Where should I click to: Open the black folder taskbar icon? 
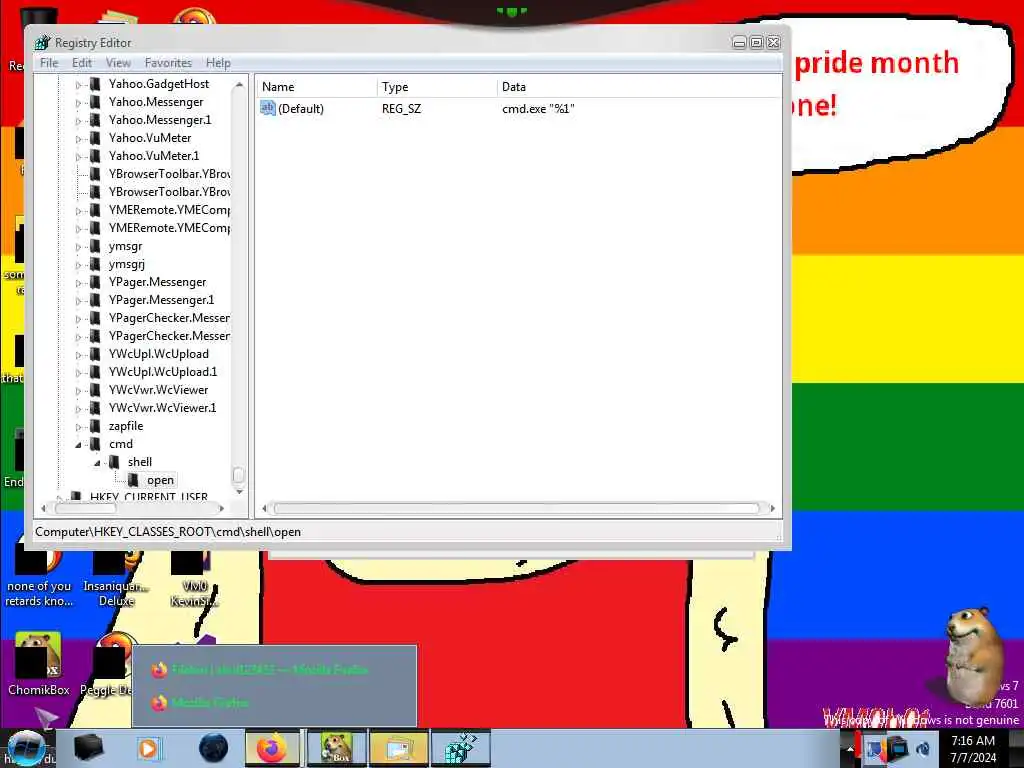click(88, 748)
